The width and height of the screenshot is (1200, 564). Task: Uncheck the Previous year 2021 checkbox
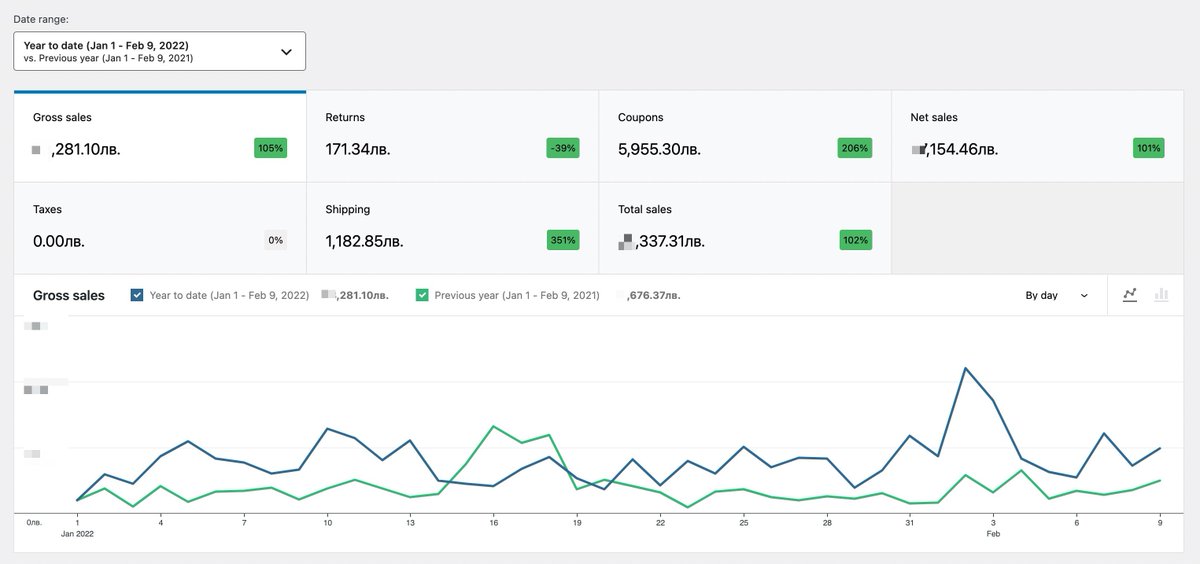tap(422, 295)
